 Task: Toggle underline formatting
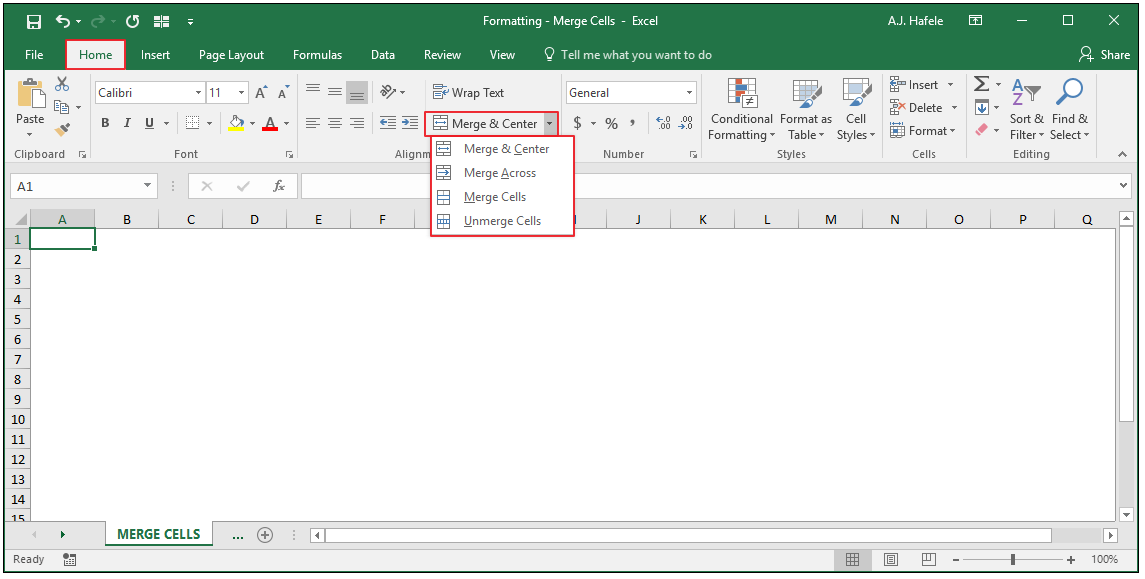pos(150,123)
